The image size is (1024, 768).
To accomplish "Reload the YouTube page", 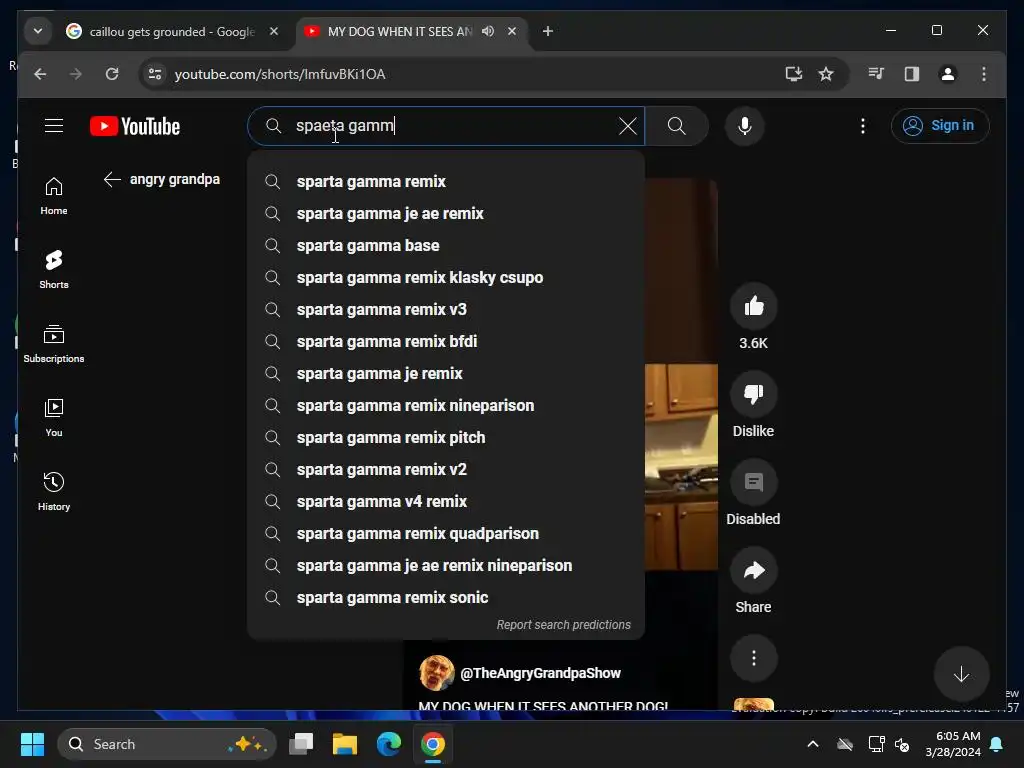I will pos(112,74).
